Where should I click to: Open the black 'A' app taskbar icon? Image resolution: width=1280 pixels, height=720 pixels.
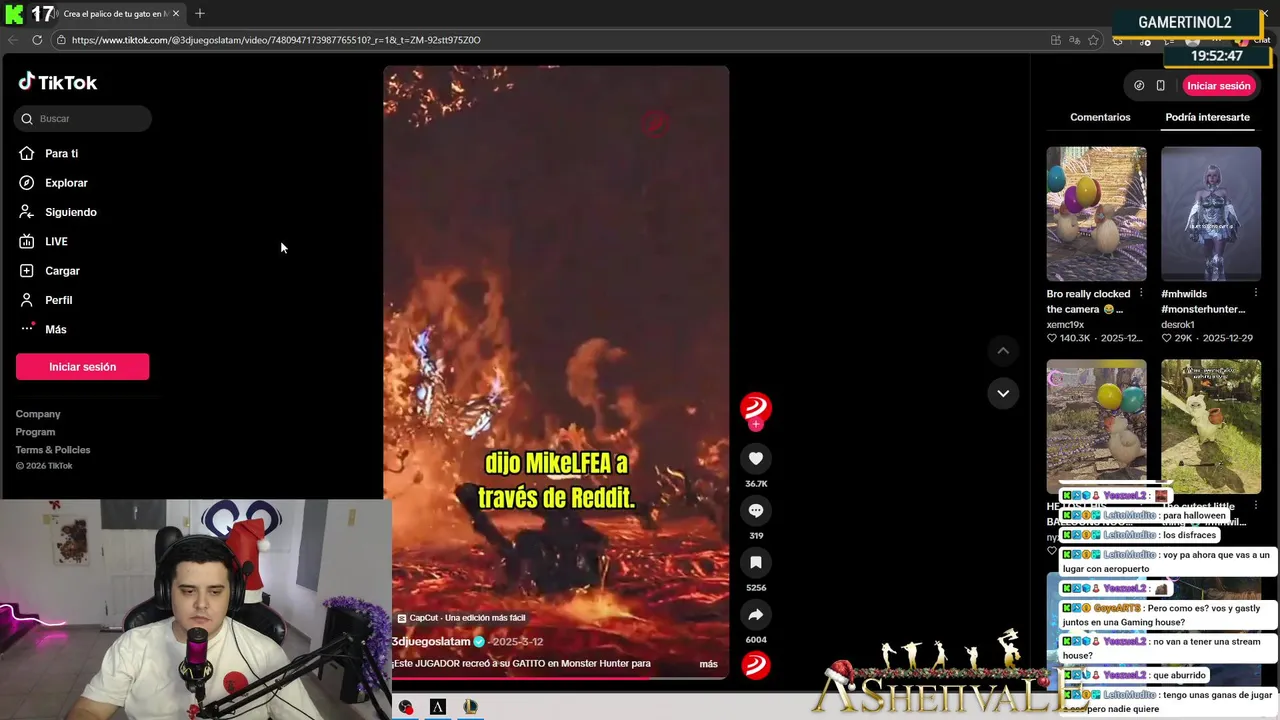(x=438, y=707)
